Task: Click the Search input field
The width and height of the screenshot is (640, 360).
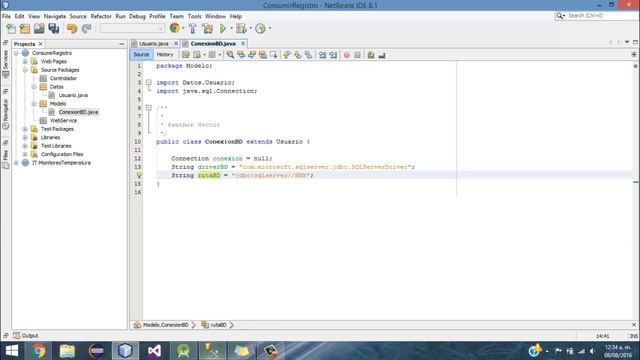Action: point(602,16)
